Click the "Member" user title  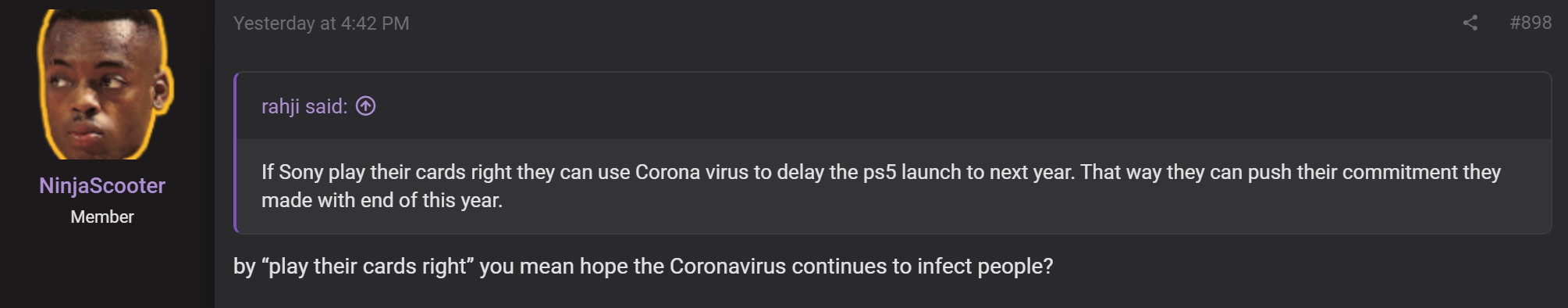[x=102, y=217]
